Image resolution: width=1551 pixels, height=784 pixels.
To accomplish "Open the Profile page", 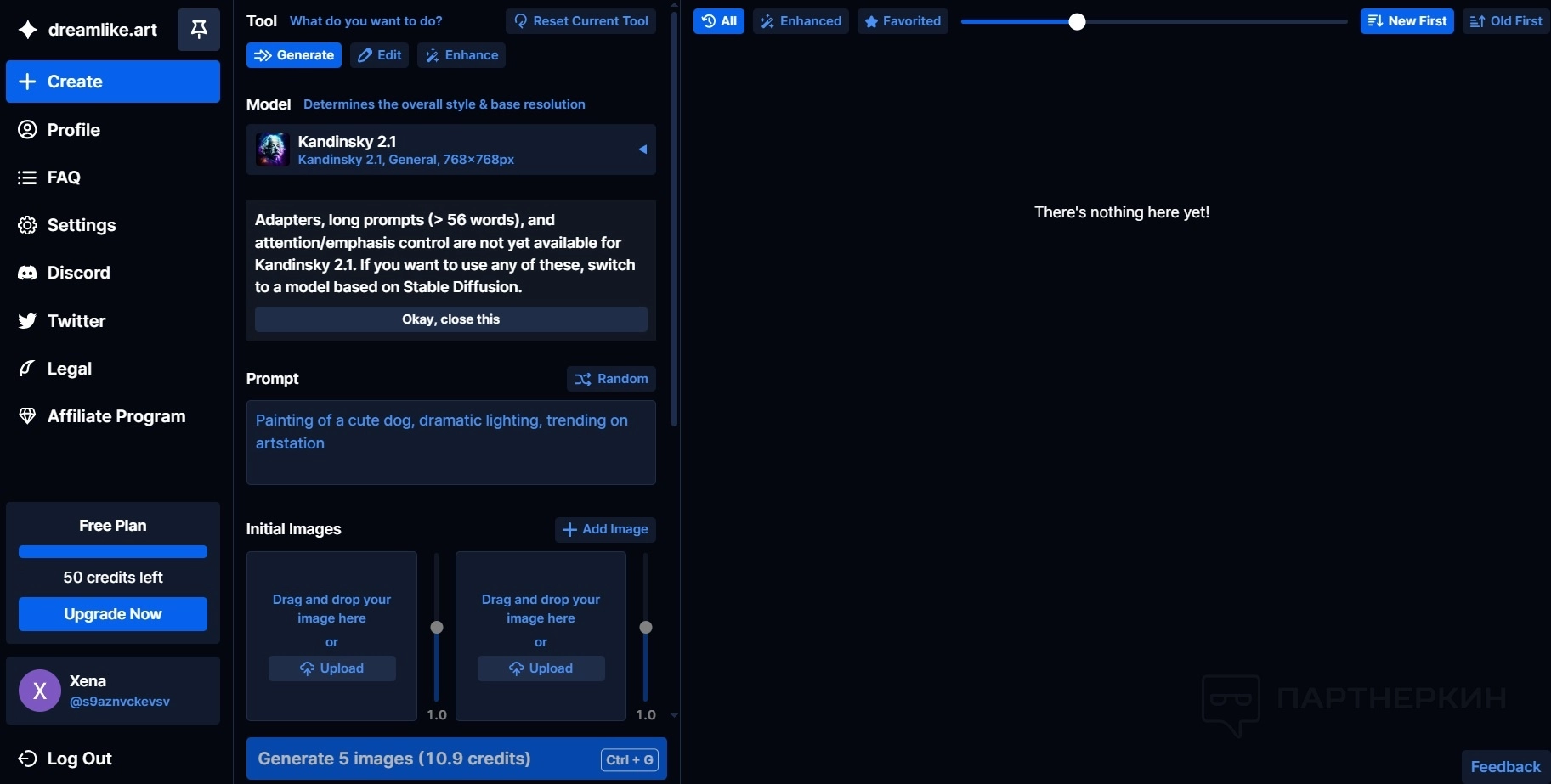I will pos(113,130).
